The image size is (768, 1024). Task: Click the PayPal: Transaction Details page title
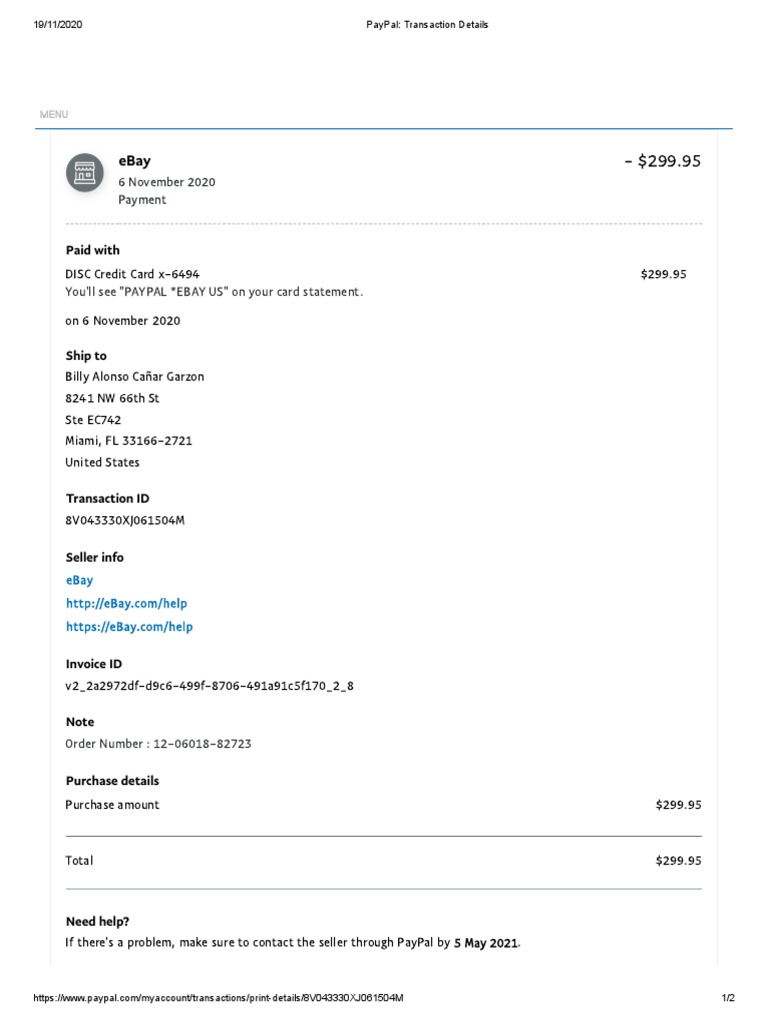(x=427, y=25)
